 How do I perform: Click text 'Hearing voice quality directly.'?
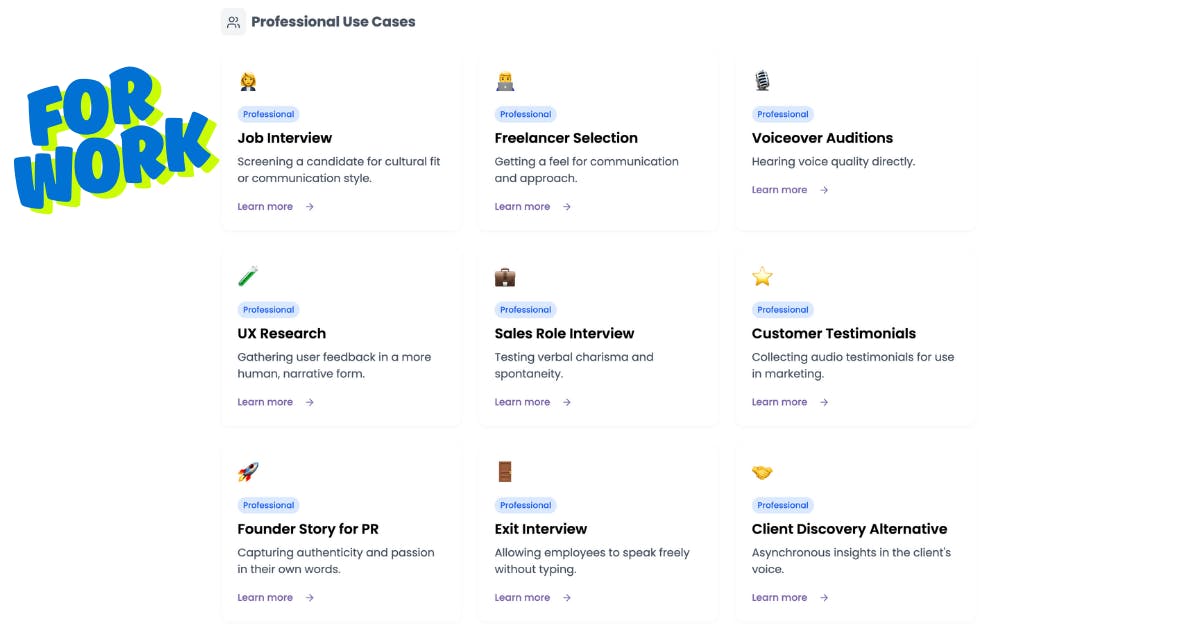pyautogui.click(x=833, y=162)
